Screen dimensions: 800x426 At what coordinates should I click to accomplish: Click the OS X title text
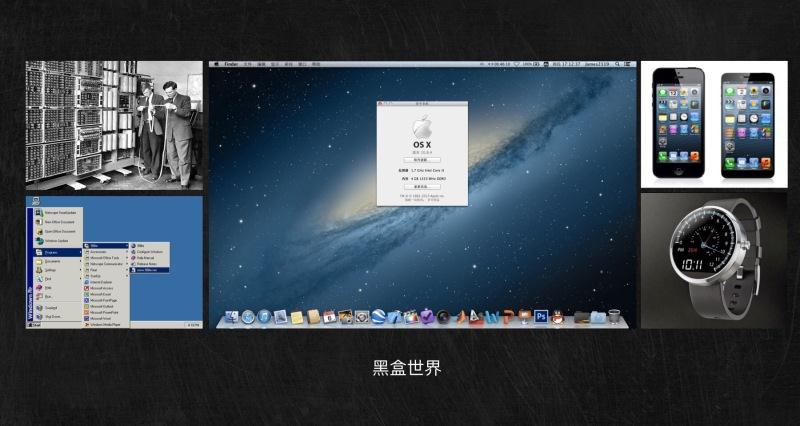coord(422,145)
